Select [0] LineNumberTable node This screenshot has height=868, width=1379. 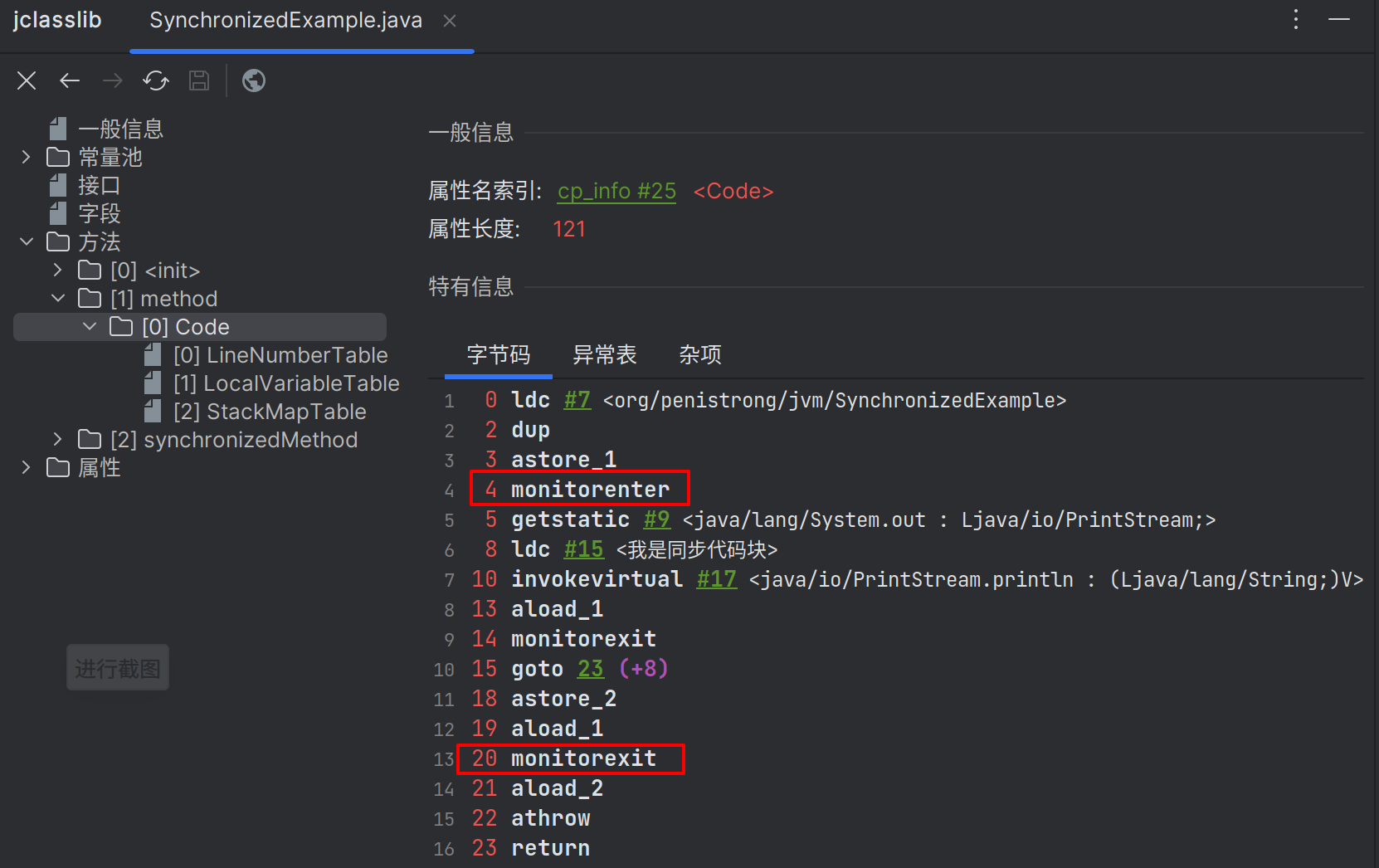pyautogui.click(x=280, y=355)
